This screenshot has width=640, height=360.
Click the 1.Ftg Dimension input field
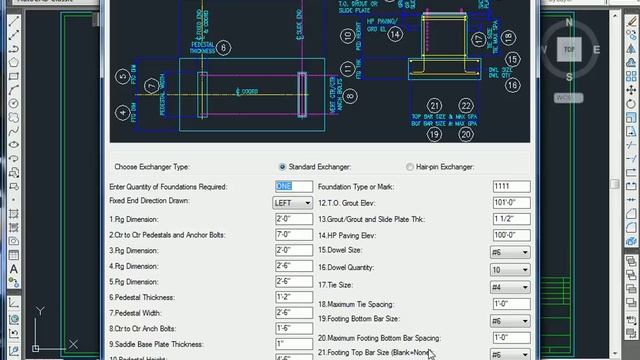click(294, 219)
